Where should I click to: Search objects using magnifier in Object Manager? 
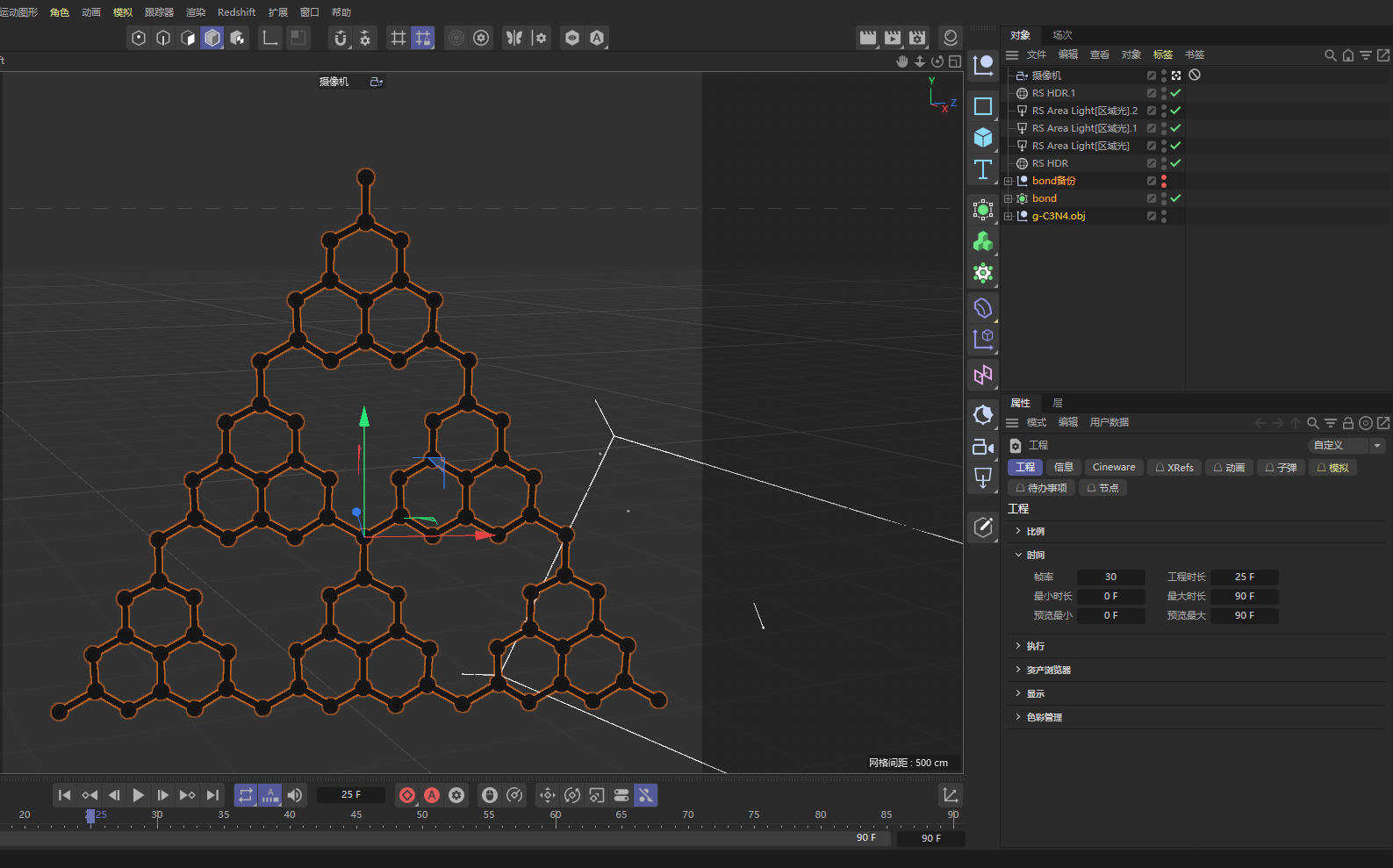pyautogui.click(x=1331, y=55)
